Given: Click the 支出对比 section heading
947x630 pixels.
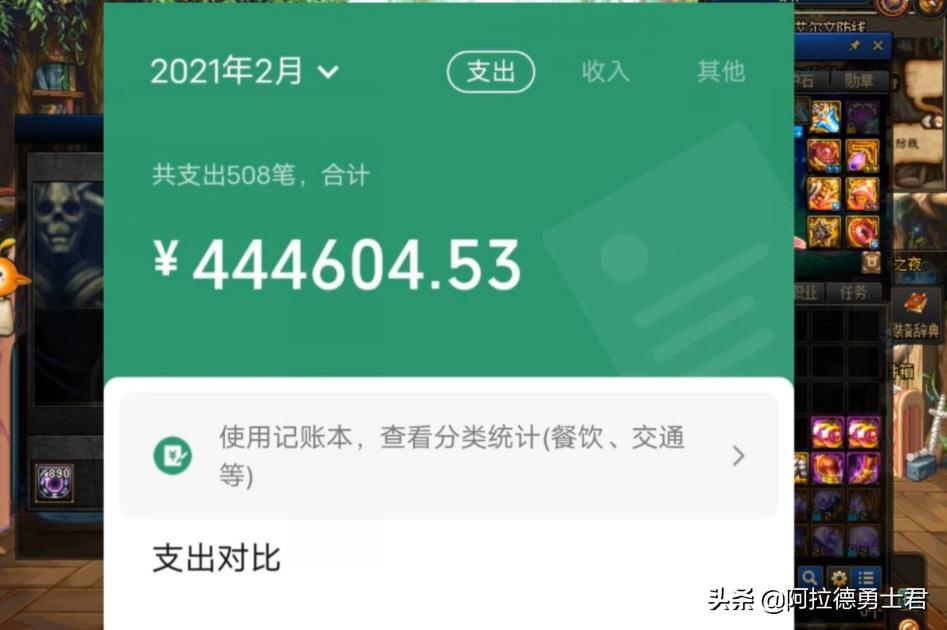Looking at the screenshot, I should (x=216, y=558).
